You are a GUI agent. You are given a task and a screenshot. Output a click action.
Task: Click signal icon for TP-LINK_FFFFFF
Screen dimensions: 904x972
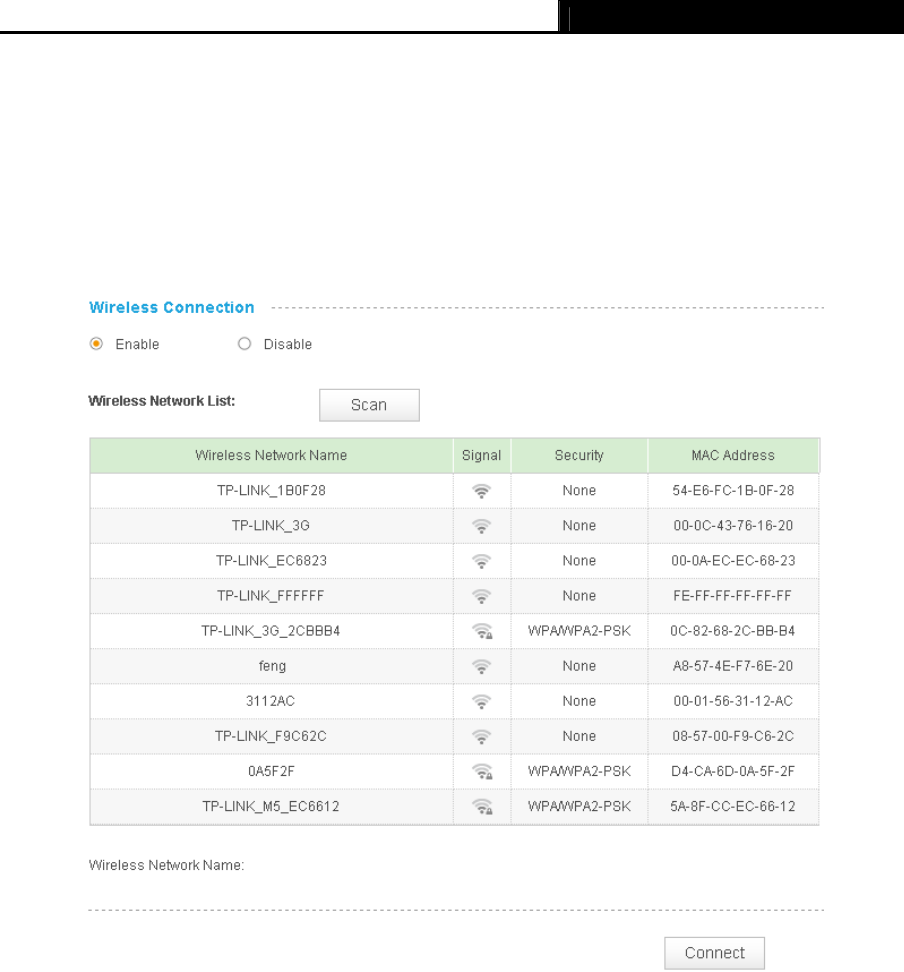point(481,596)
